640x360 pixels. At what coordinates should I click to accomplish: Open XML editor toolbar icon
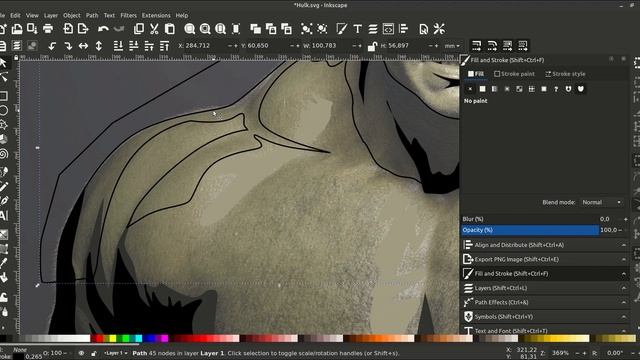[388, 29]
